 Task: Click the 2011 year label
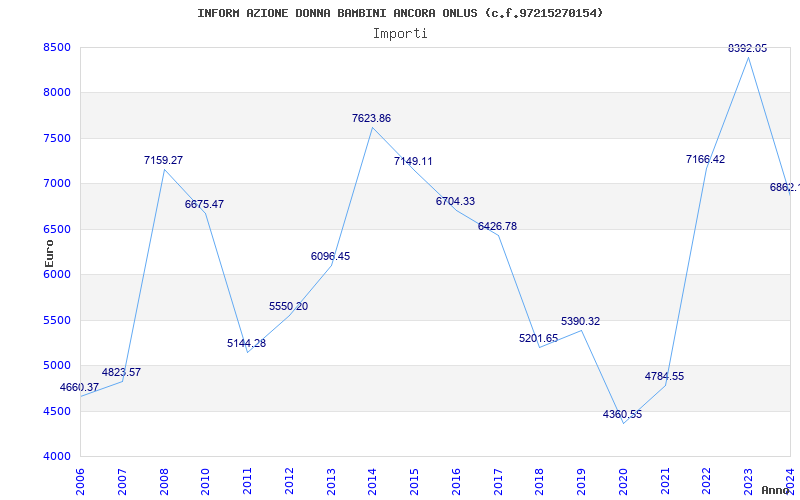point(247,482)
